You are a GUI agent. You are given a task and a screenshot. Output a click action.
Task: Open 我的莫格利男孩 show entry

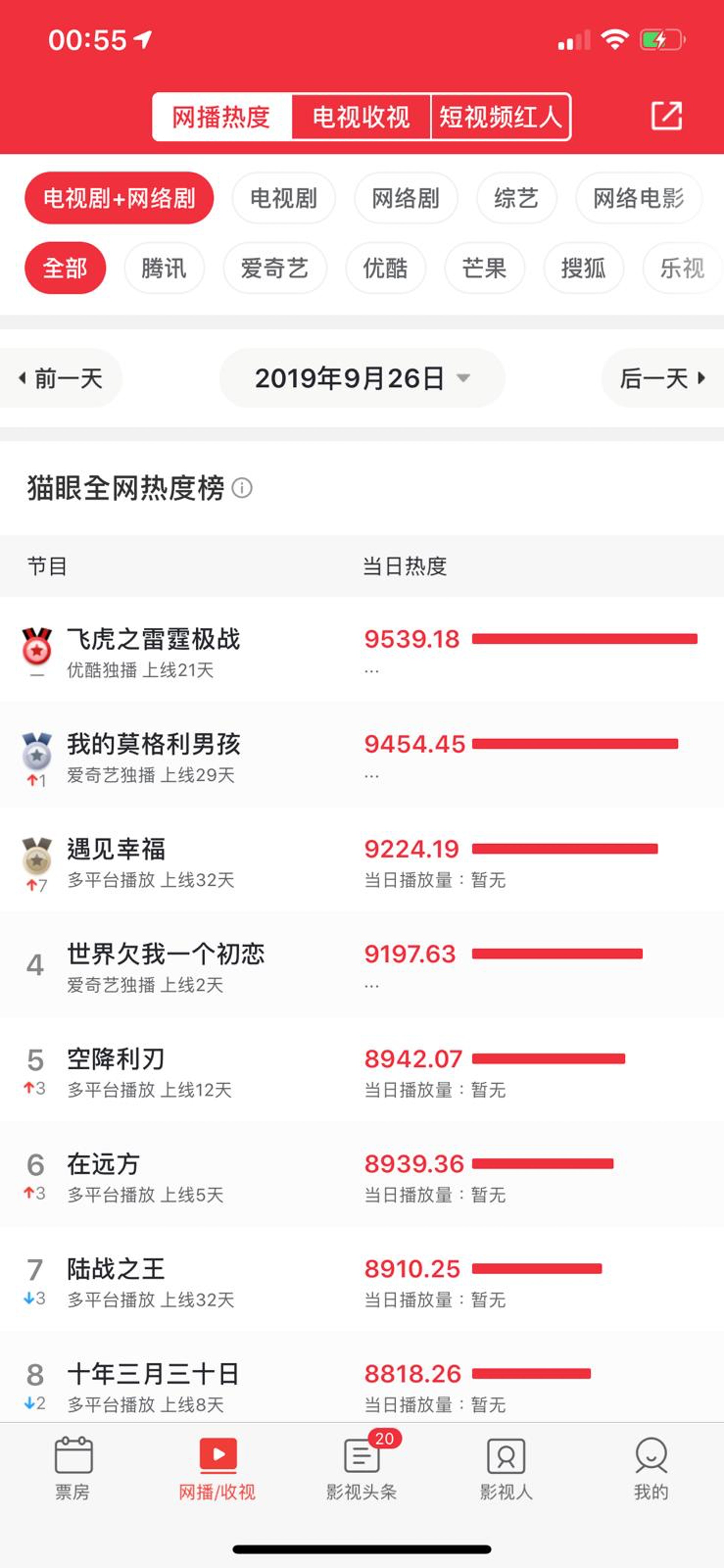(153, 744)
